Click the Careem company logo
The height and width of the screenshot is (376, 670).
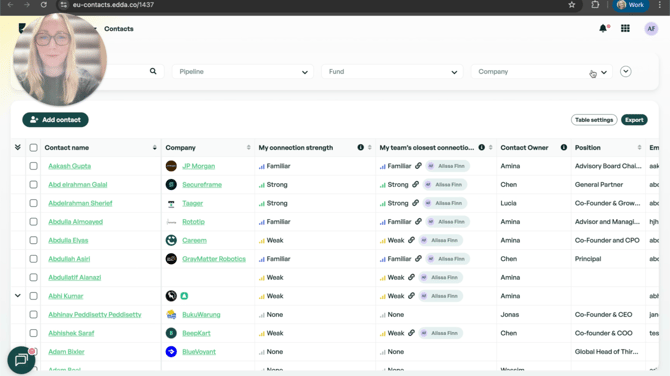[x=171, y=240]
